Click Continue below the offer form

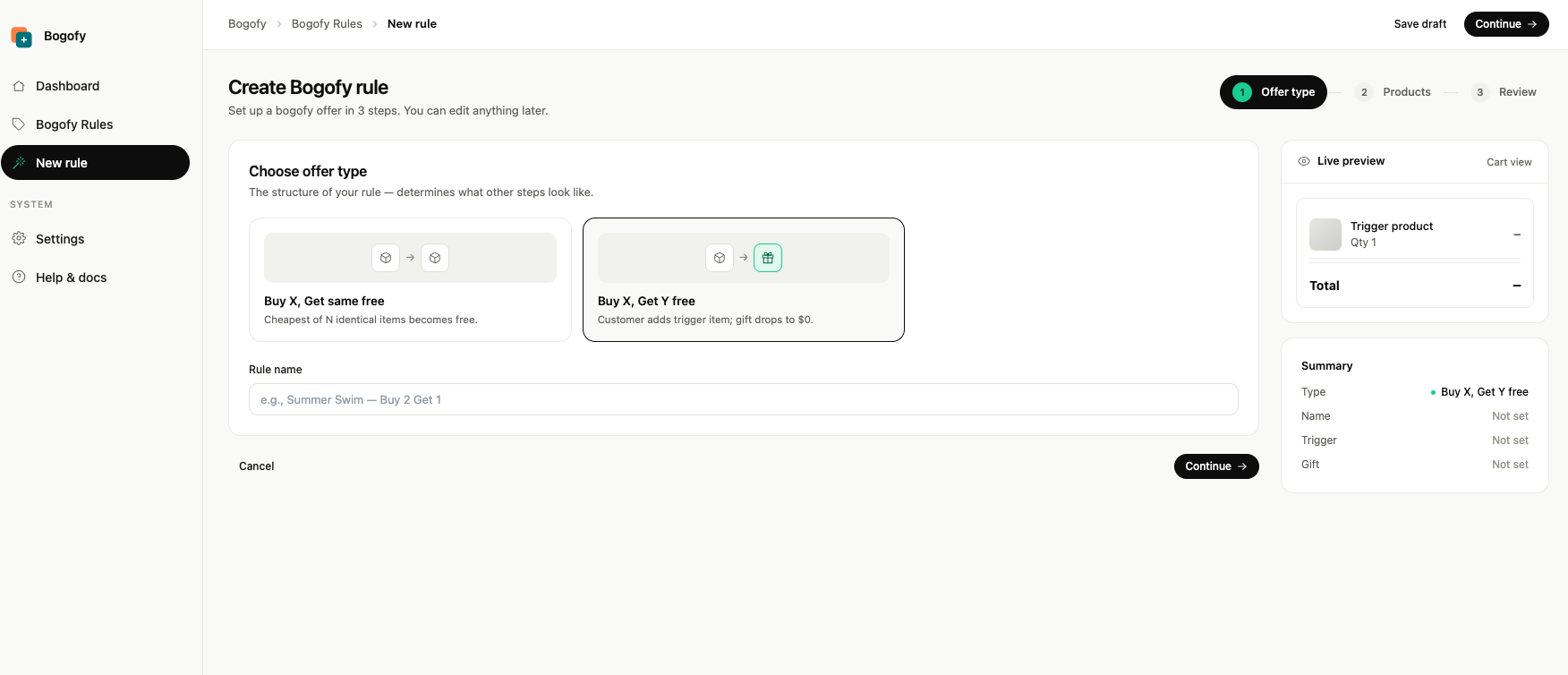click(x=1216, y=466)
